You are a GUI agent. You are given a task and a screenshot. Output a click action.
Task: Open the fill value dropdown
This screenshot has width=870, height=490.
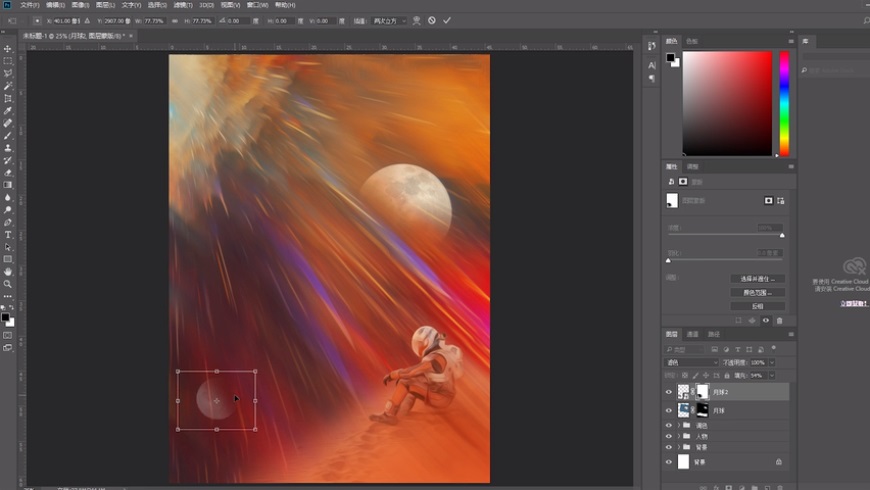tap(772, 376)
